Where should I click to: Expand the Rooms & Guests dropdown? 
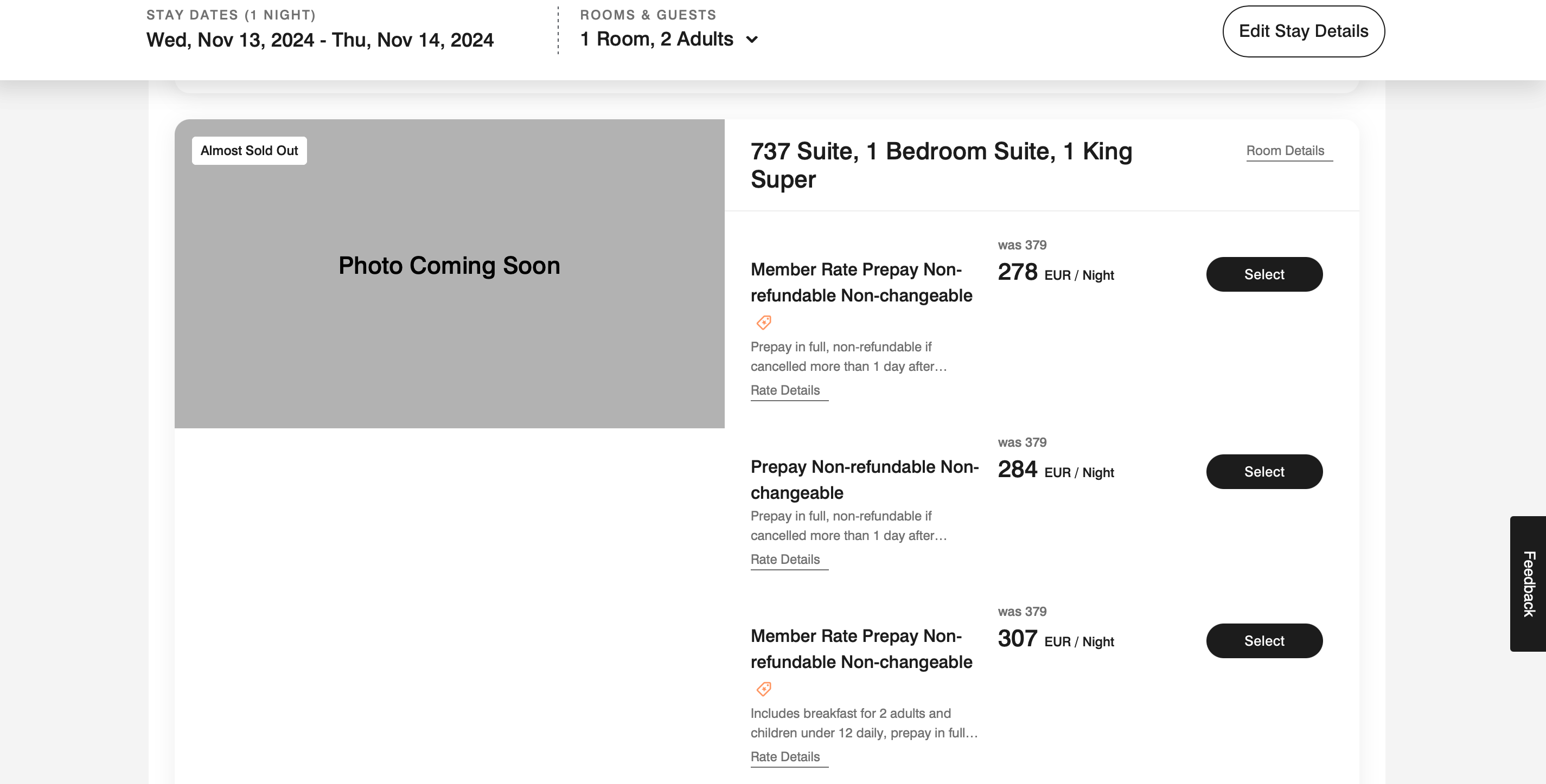click(668, 39)
